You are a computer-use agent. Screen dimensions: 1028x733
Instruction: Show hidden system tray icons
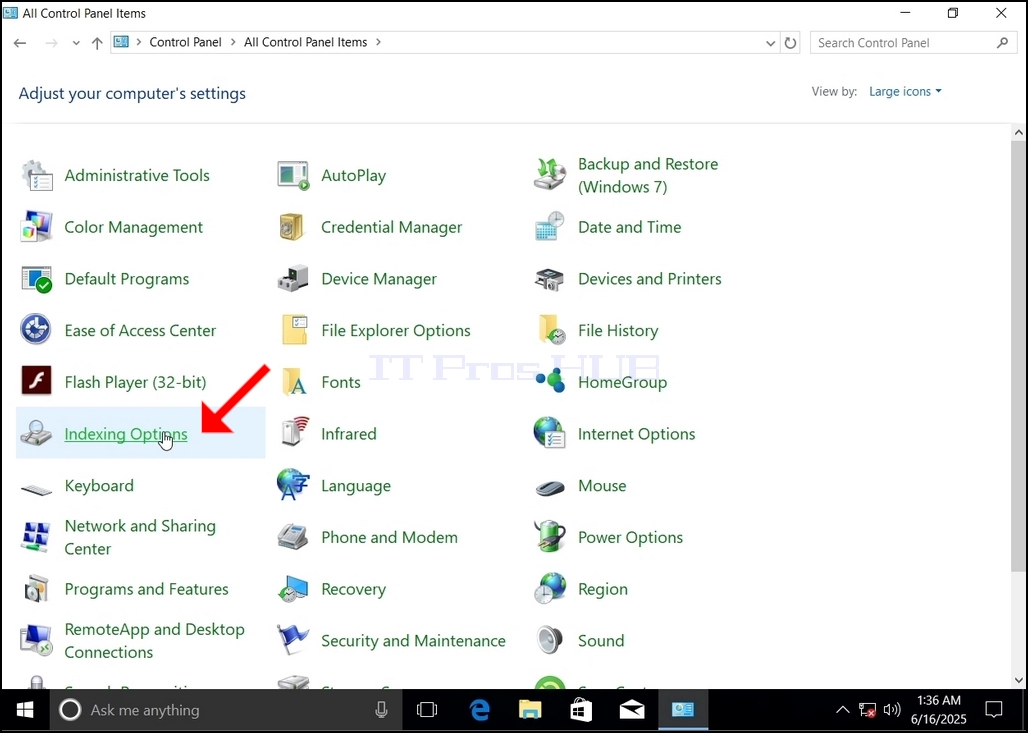pyautogui.click(x=842, y=710)
